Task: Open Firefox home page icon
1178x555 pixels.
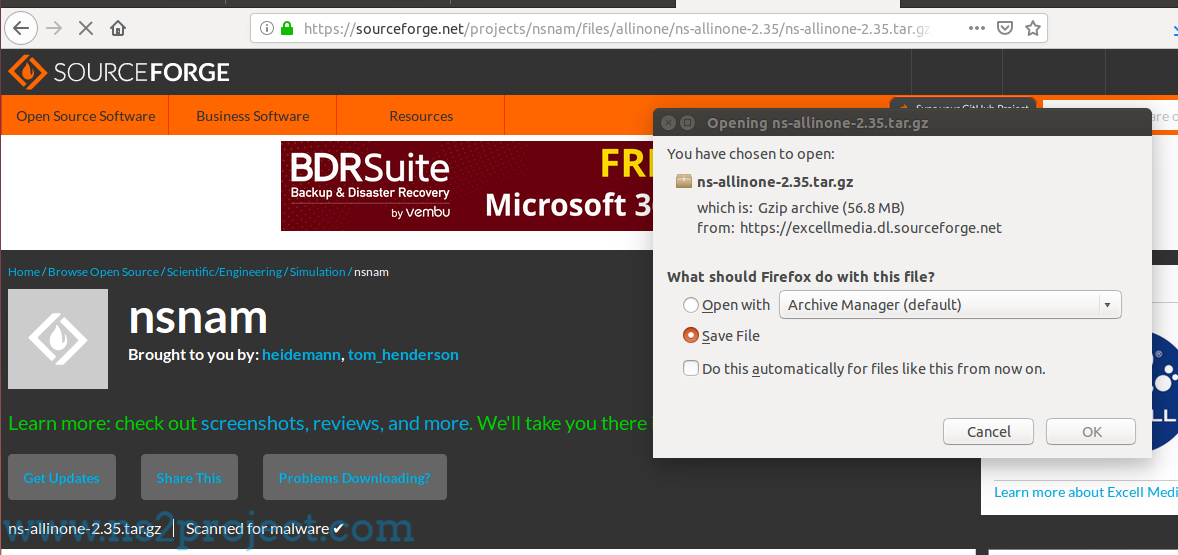Action: (x=118, y=29)
